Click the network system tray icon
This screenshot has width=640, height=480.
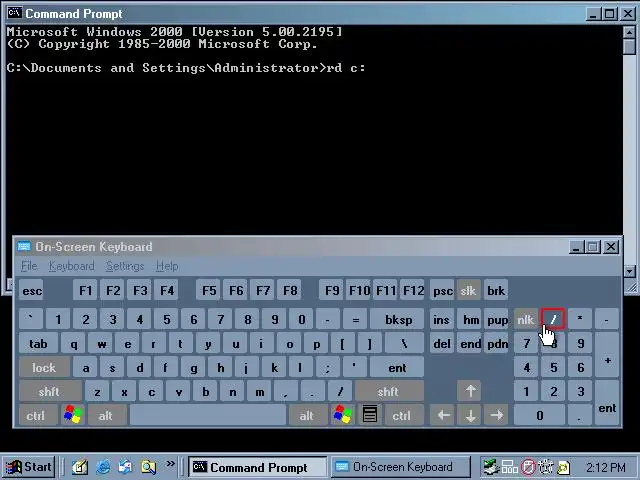(509, 467)
